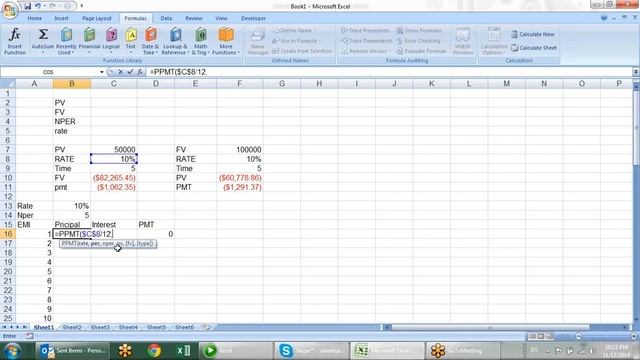This screenshot has width=640, height=360.
Task: Click the PPMT function name in tooltip
Action: point(70,244)
